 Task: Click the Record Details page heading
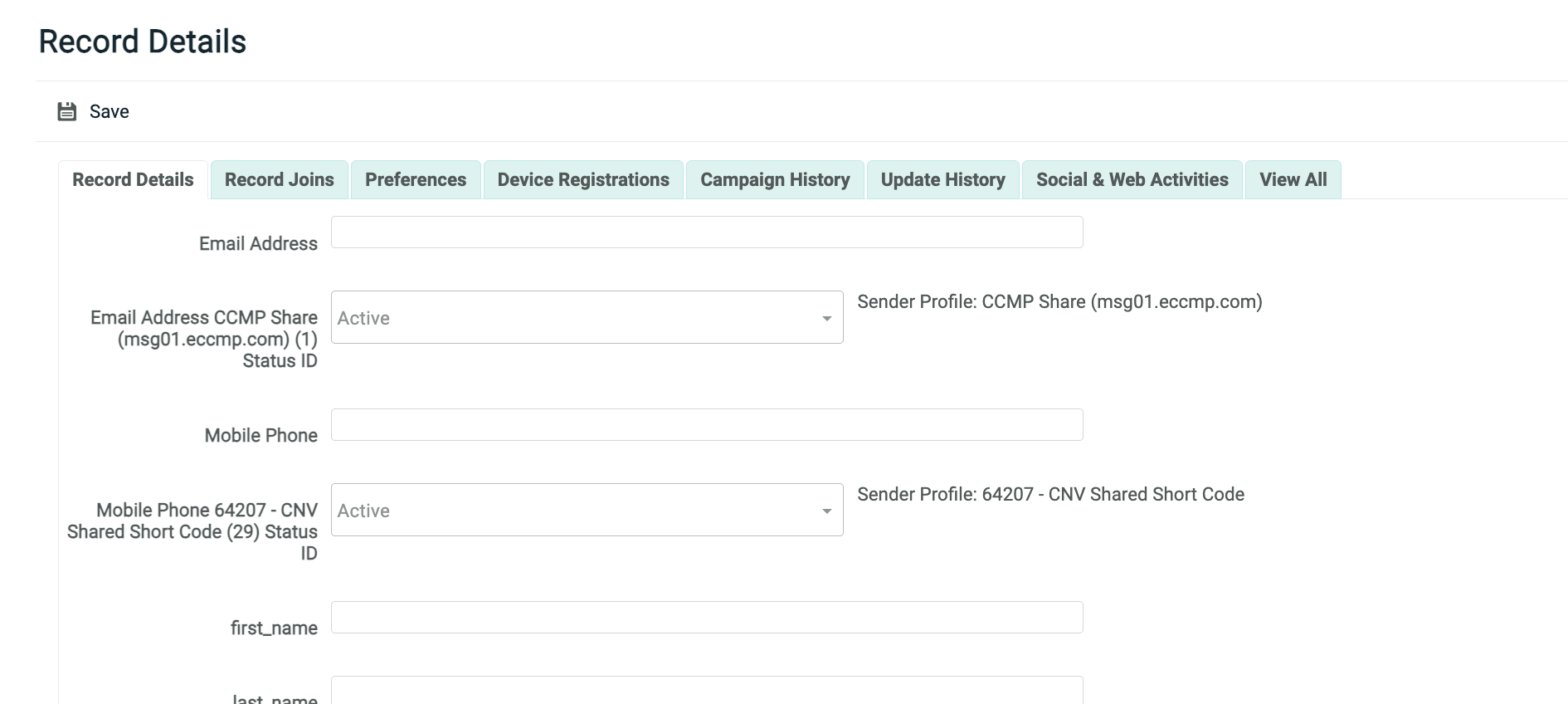pos(143,42)
